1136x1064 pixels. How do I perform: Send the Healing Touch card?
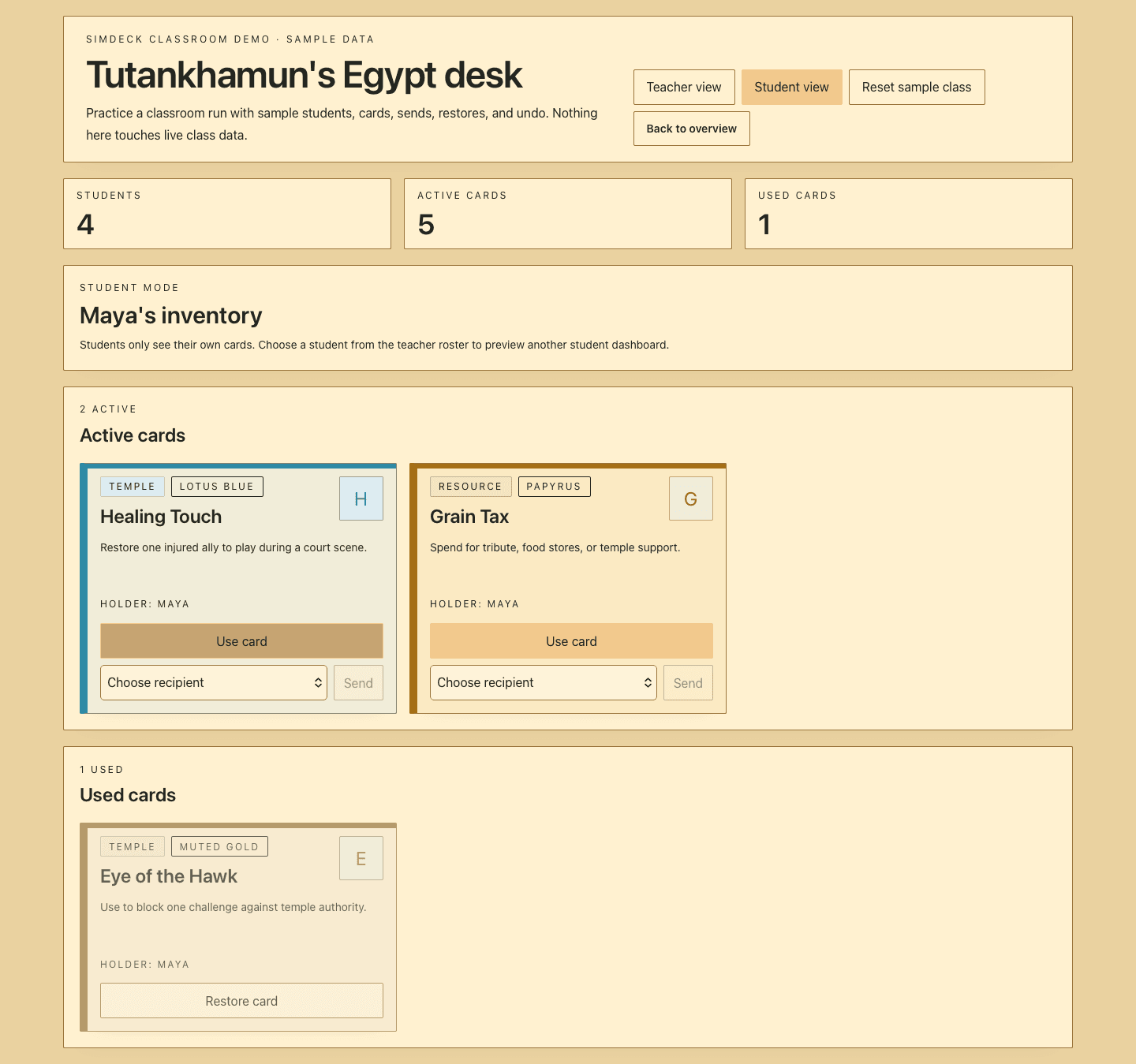pos(358,683)
